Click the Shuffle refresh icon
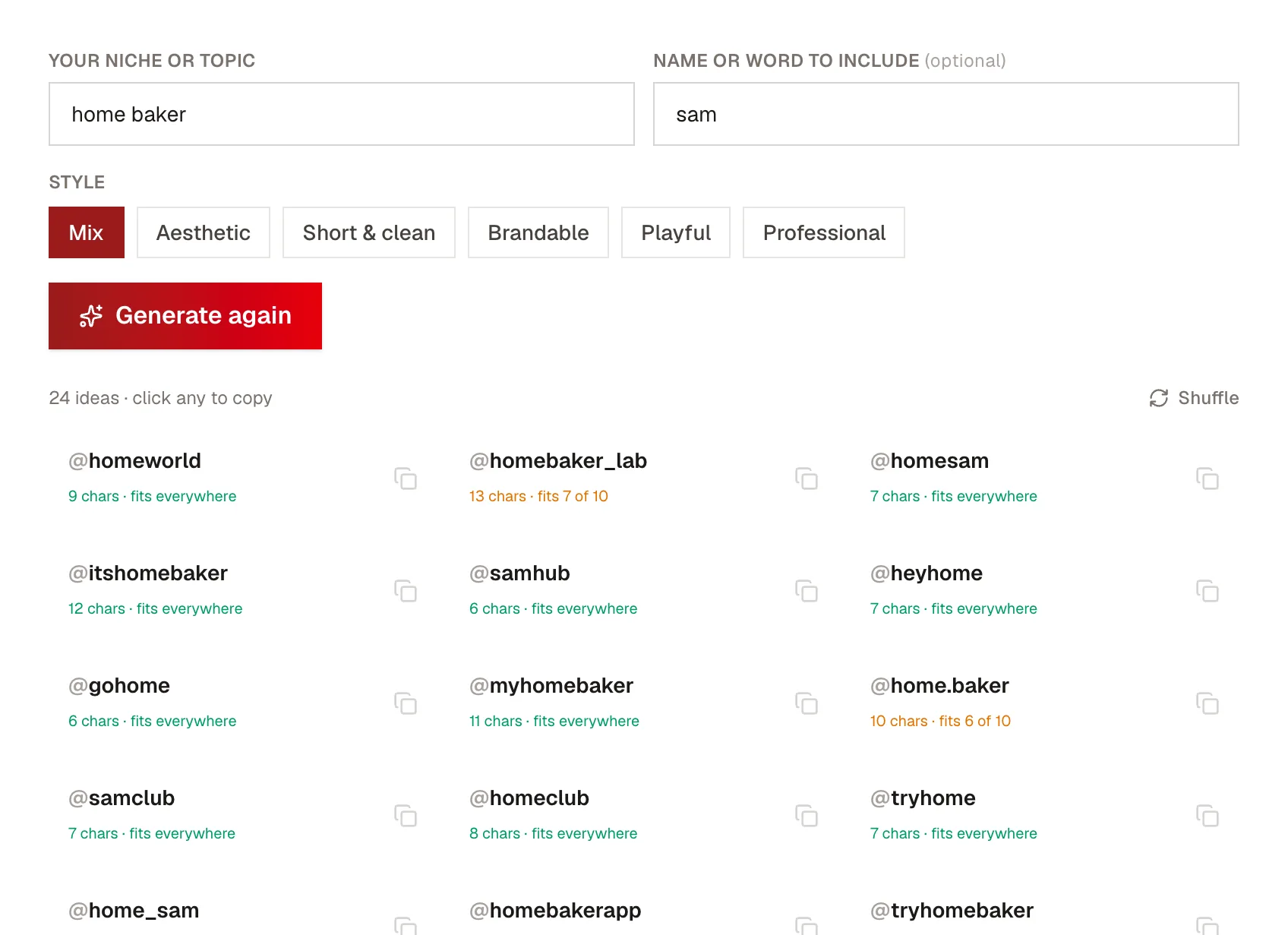The height and width of the screenshot is (935, 1288). pos(1159,398)
